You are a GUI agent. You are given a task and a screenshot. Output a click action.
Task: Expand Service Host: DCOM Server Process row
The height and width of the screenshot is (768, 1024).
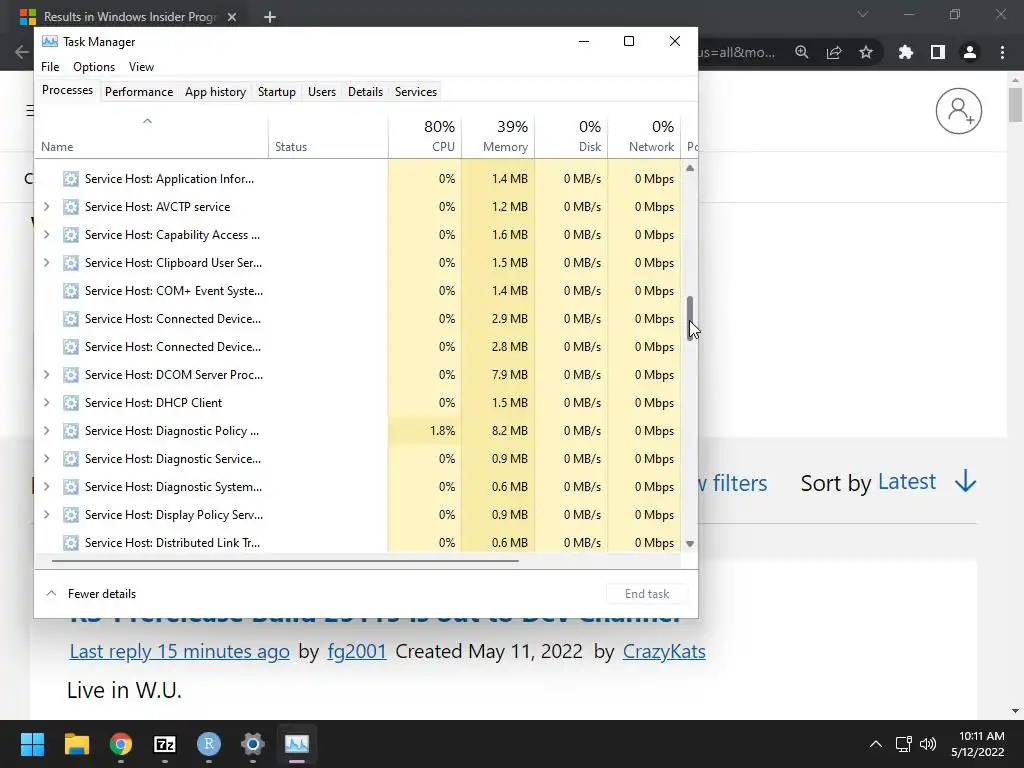[x=46, y=375]
